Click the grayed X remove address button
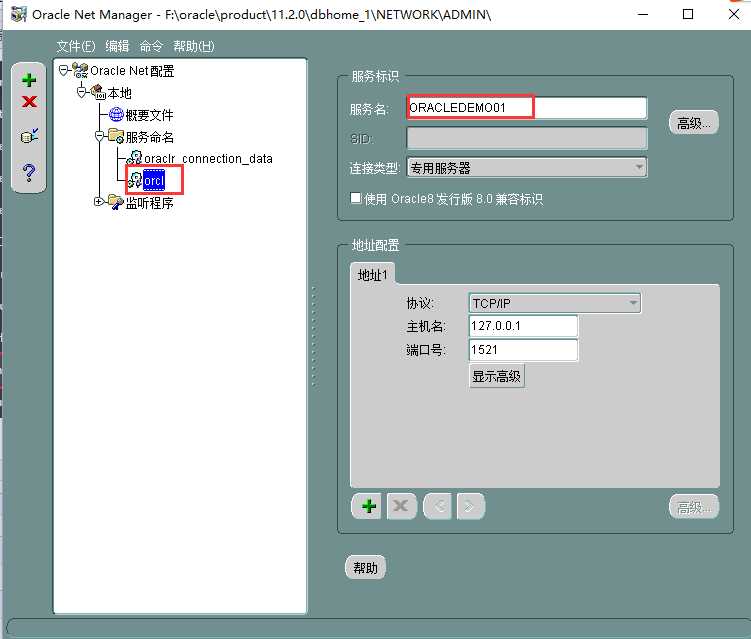 (x=401, y=506)
